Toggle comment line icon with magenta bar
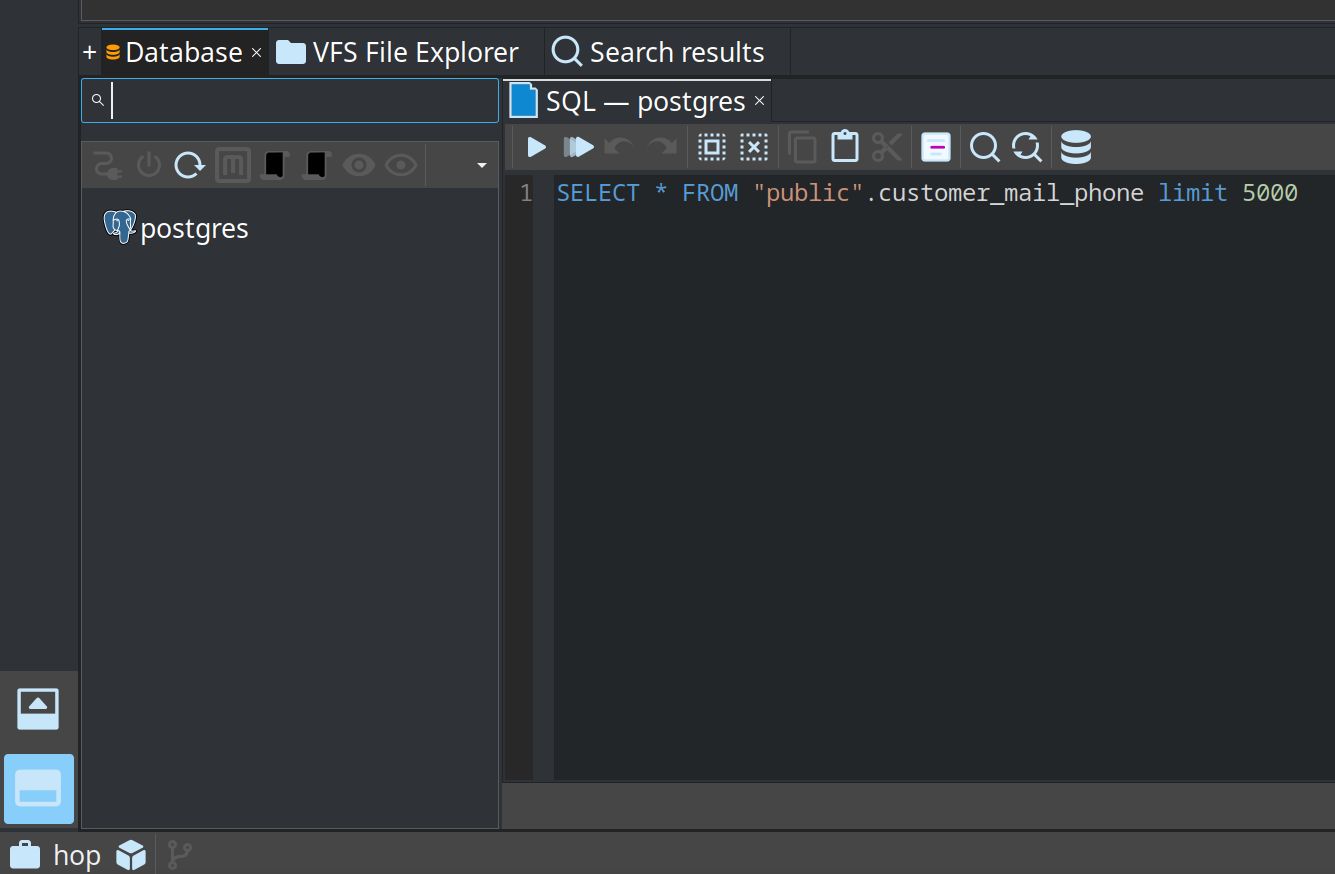 [936, 148]
